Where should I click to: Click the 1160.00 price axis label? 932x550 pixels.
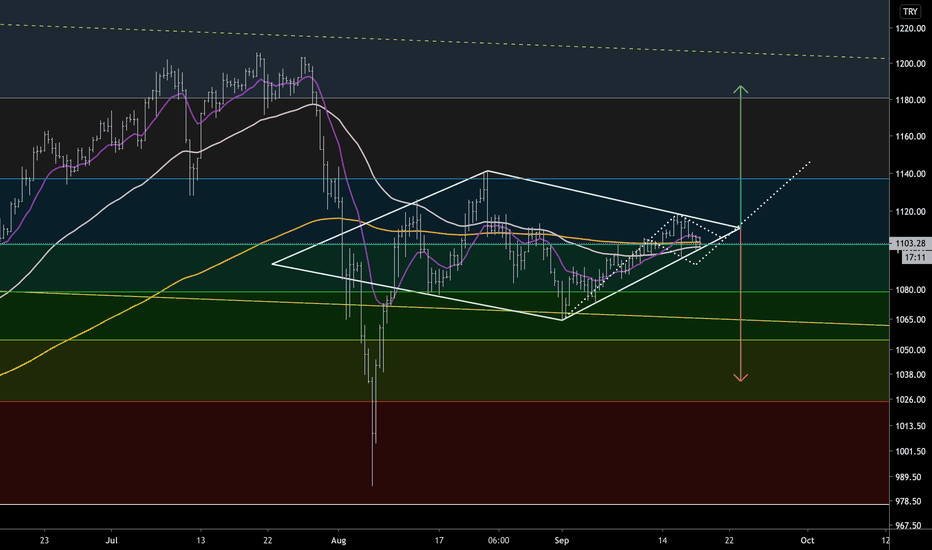point(911,136)
